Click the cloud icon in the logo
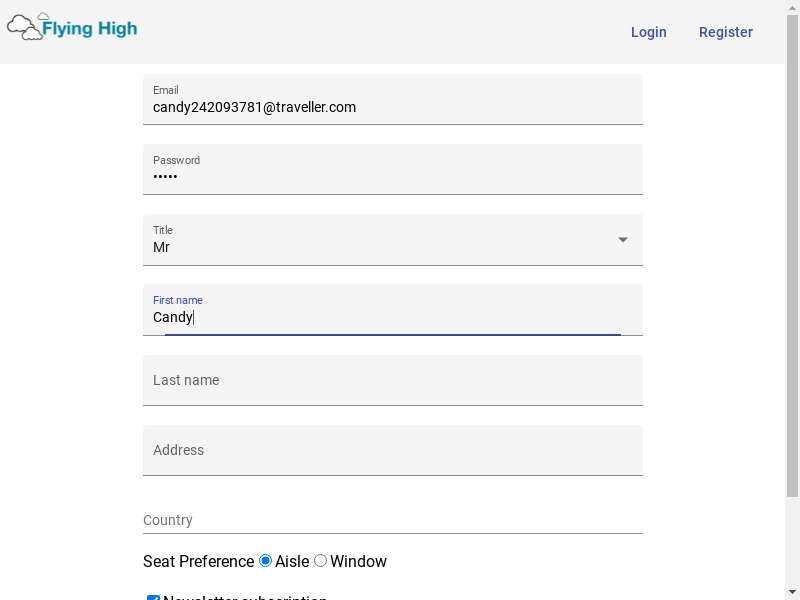This screenshot has height=600, width=800. point(25,27)
